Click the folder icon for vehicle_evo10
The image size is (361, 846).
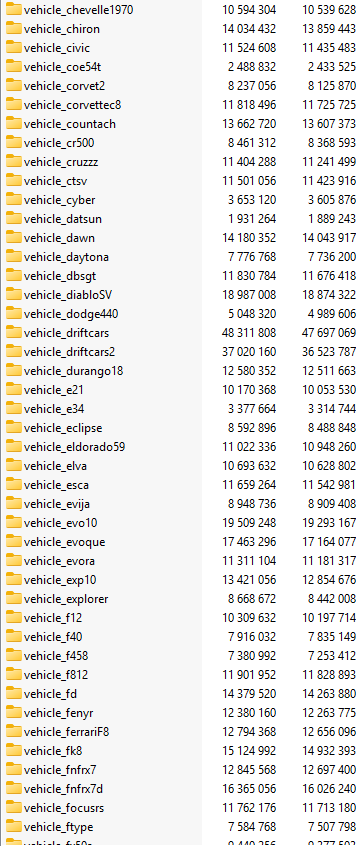point(13,523)
